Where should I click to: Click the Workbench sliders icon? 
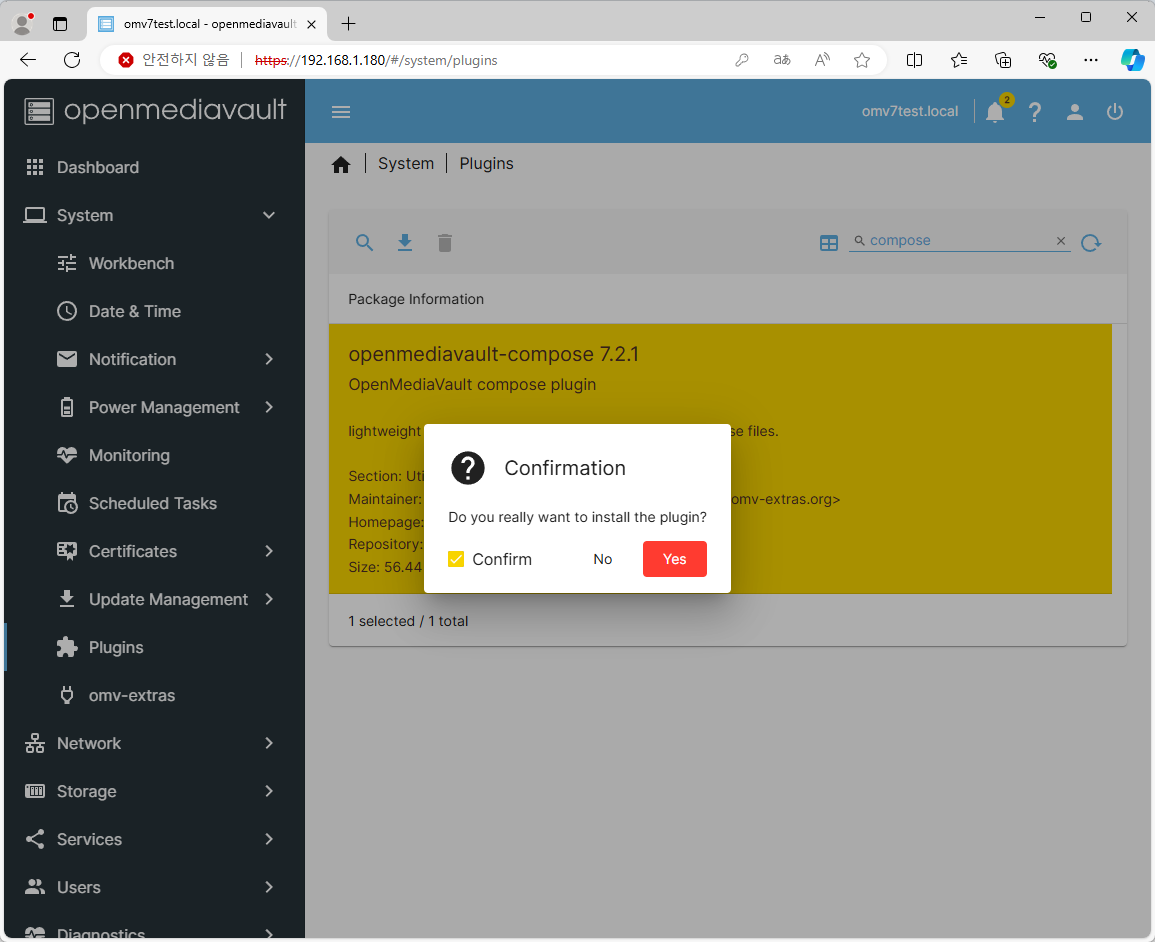[x=67, y=263]
